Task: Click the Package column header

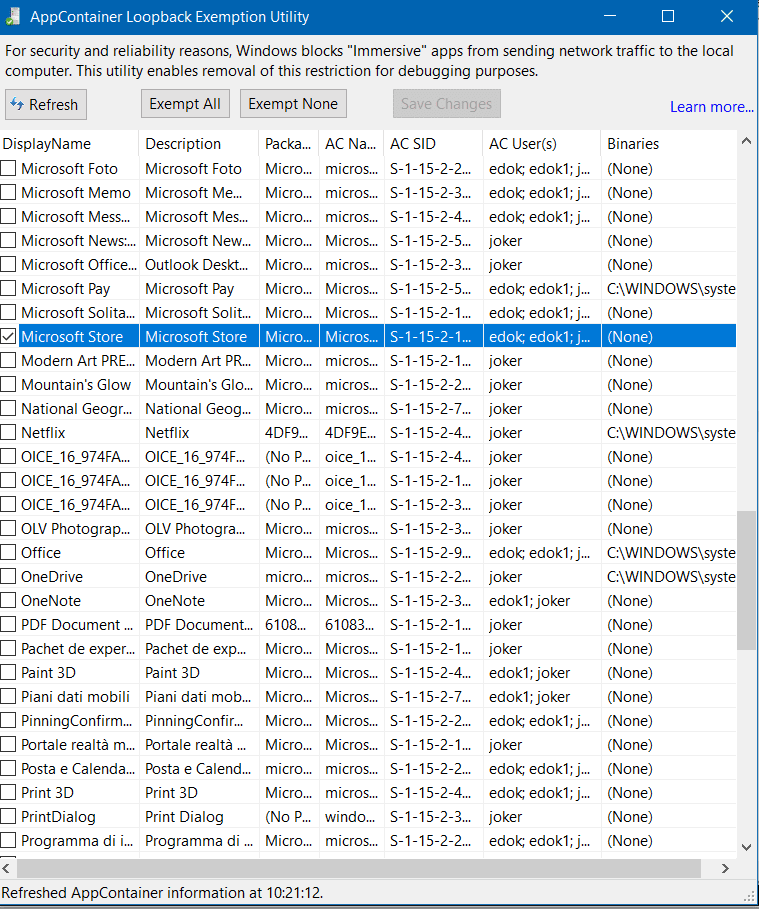Action: tap(289, 144)
